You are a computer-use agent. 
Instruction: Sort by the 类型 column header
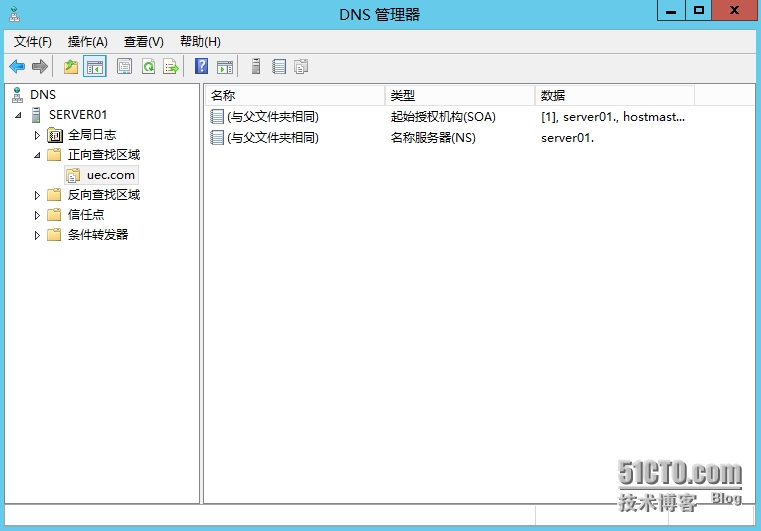(460, 96)
